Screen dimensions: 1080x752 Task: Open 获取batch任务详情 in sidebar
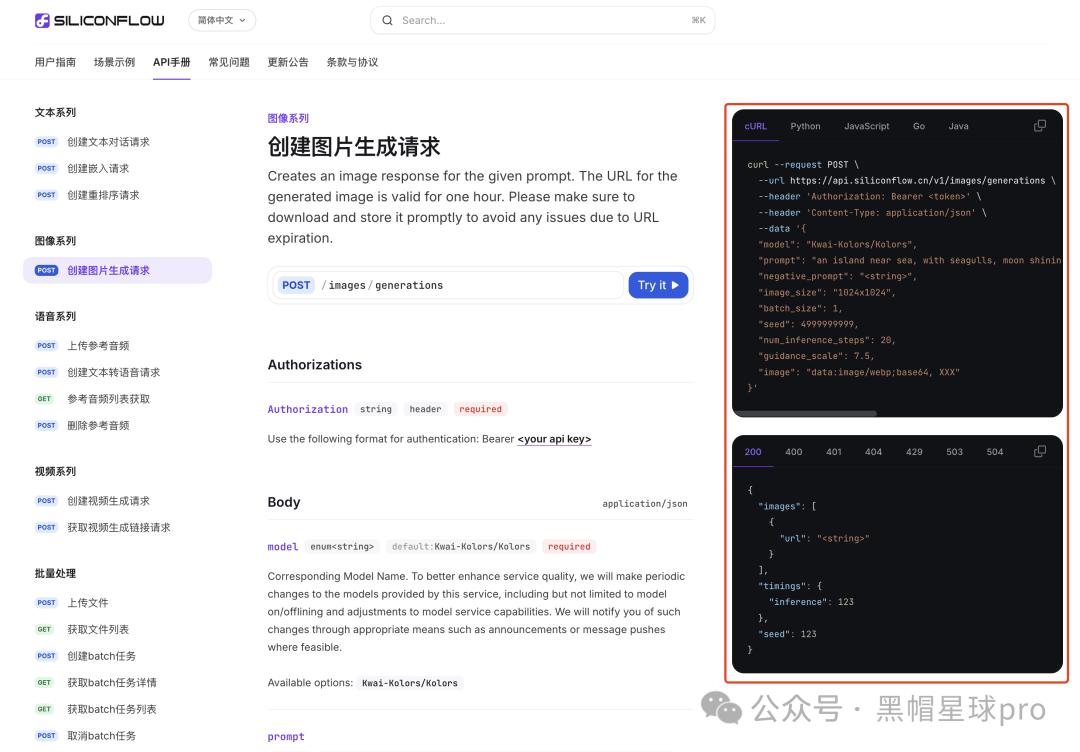tap(112, 683)
